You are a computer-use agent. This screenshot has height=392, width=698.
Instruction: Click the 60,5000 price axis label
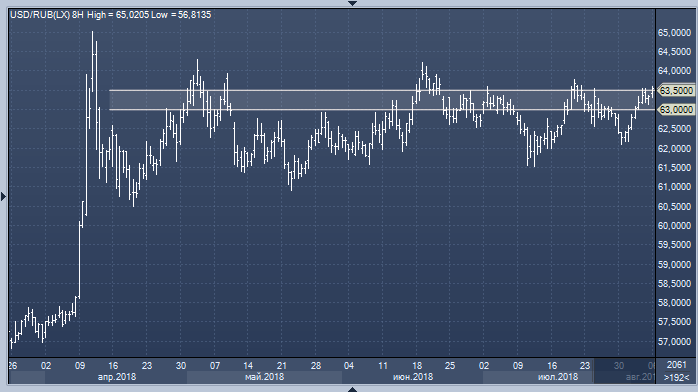[x=674, y=206]
